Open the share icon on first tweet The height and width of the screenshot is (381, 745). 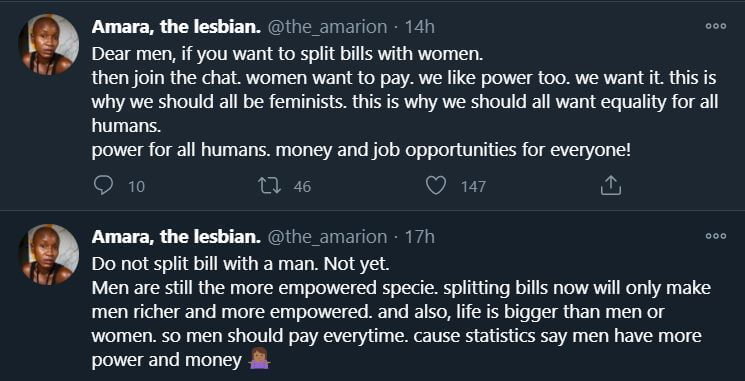[x=611, y=186]
